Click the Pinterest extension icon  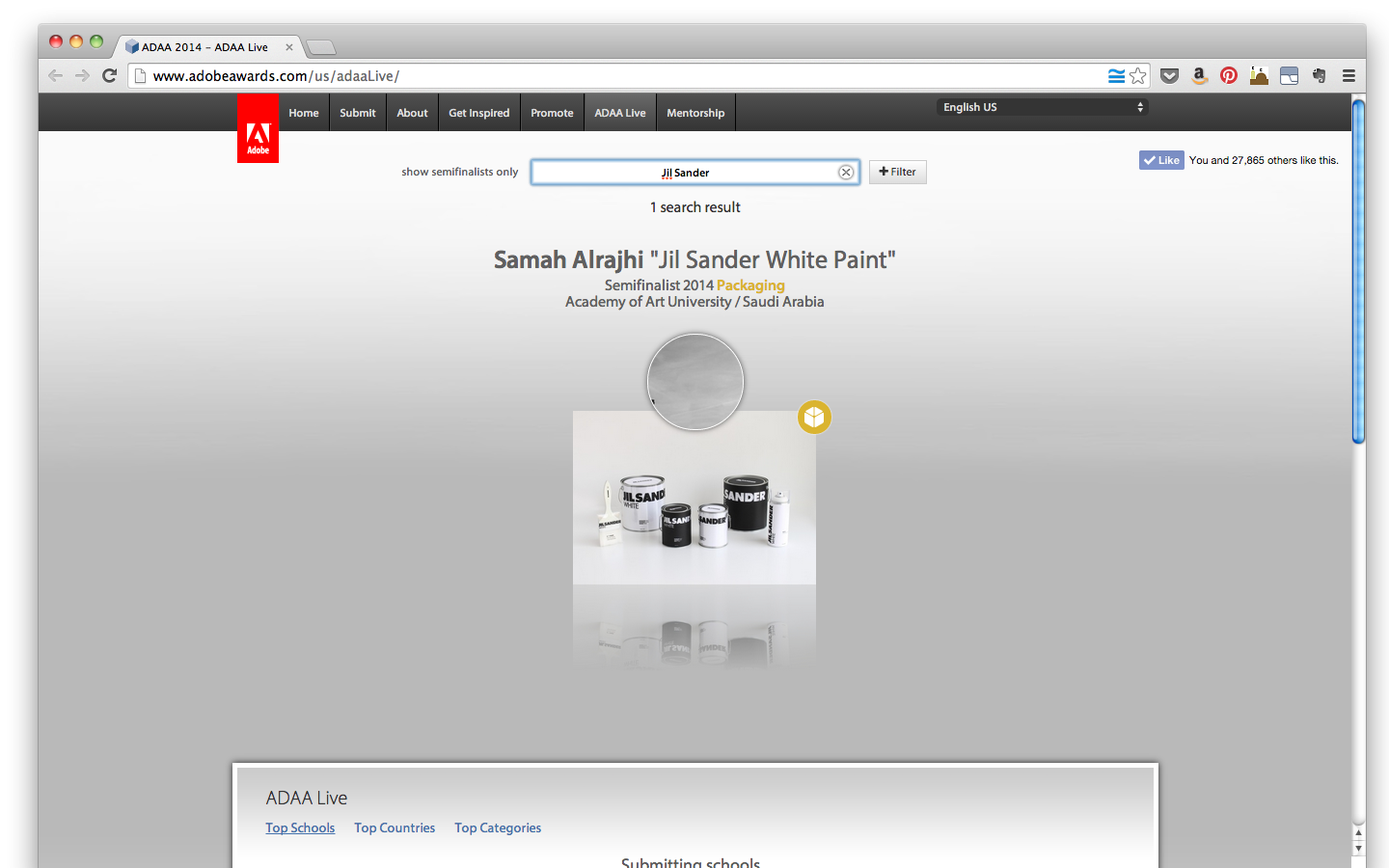click(1229, 75)
